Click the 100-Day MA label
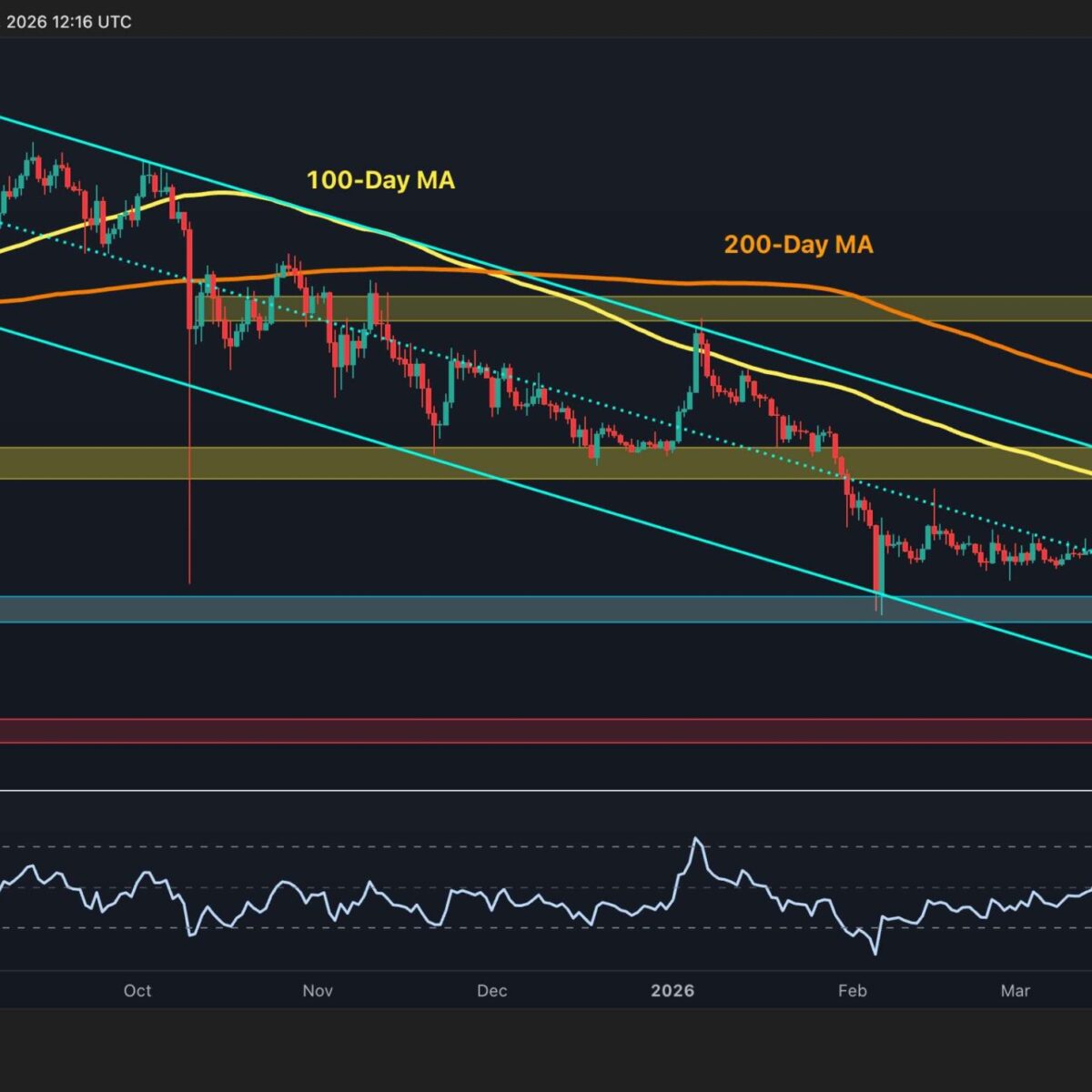 click(380, 180)
